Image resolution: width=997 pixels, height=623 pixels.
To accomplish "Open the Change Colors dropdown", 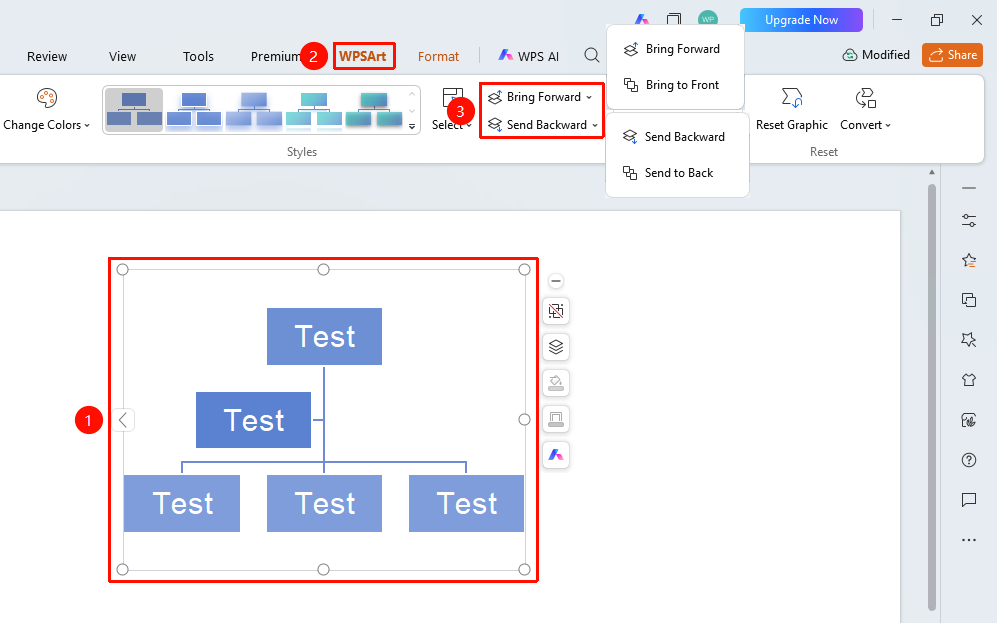I will (x=46, y=109).
